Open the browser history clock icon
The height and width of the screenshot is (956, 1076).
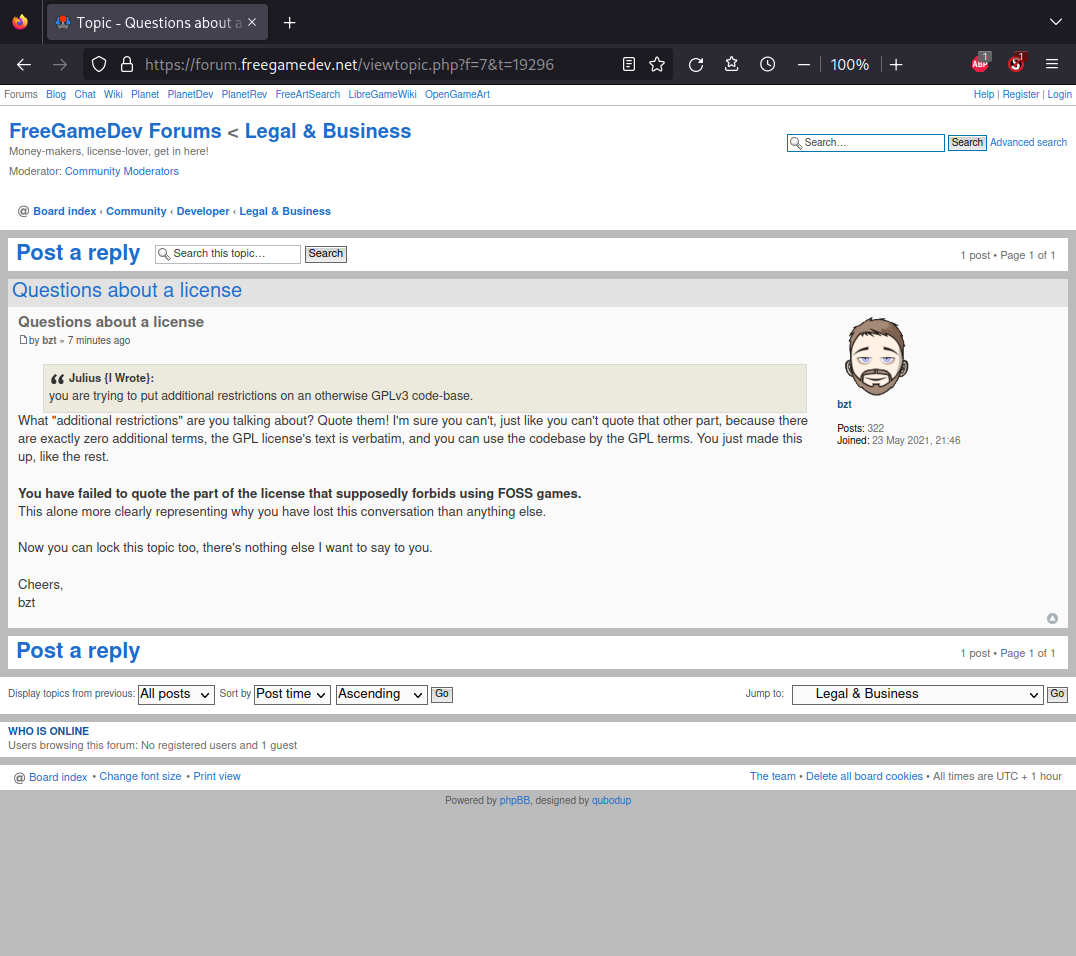point(767,64)
